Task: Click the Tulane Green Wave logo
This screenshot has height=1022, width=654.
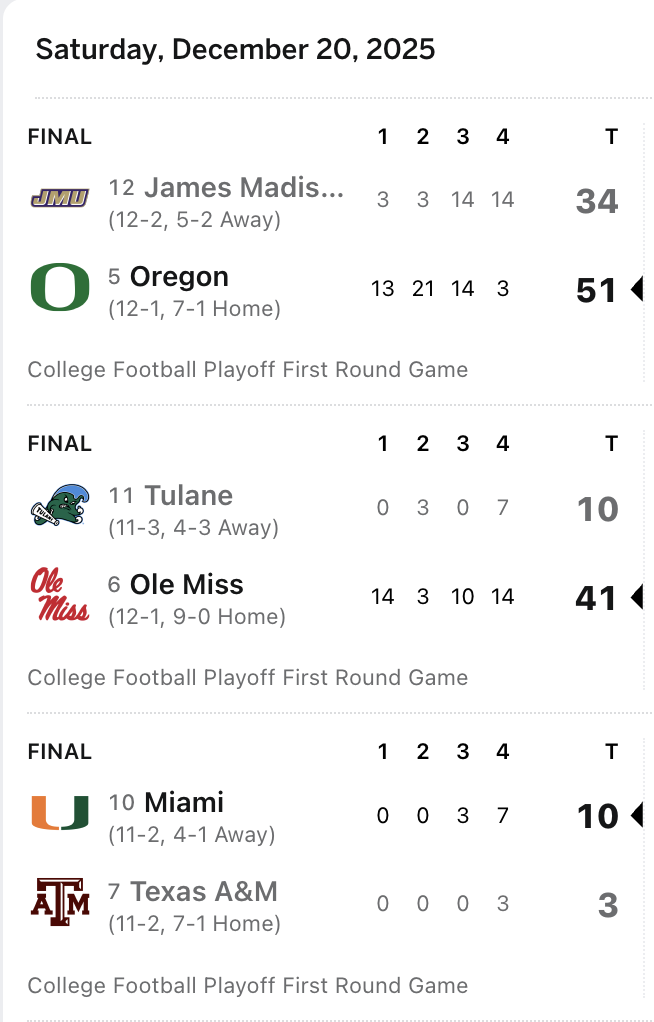Action: [x=60, y=506]
